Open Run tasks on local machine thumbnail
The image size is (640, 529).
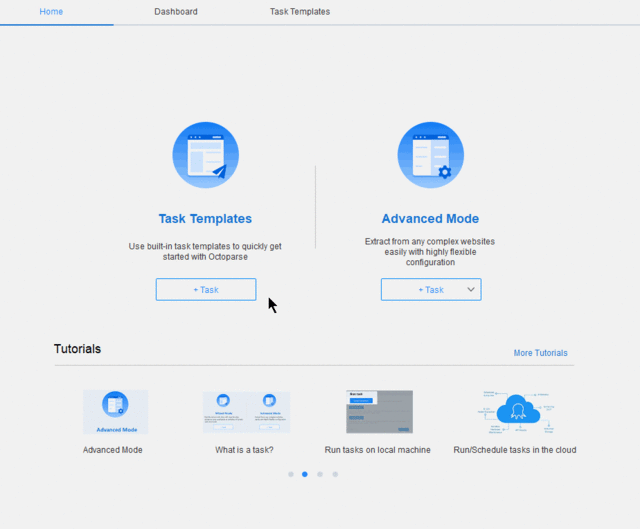pyautogui.click(x=380, y=412)
